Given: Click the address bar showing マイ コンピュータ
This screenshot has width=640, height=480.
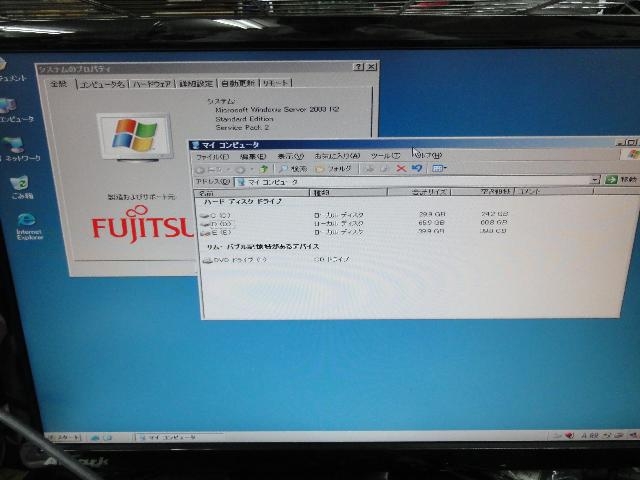Looking at the screenshot, I should point(414,181).
